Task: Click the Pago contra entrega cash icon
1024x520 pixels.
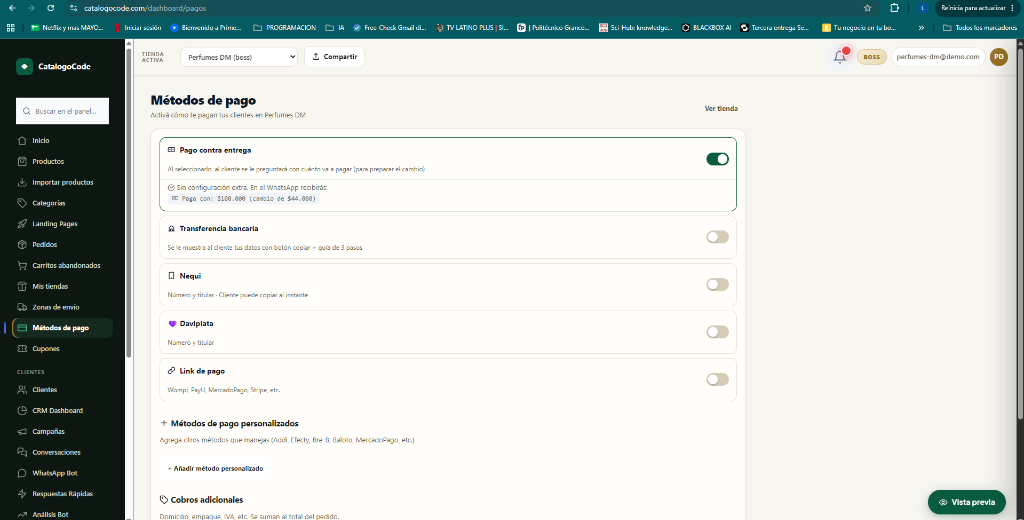Action: tap(172, 150)
